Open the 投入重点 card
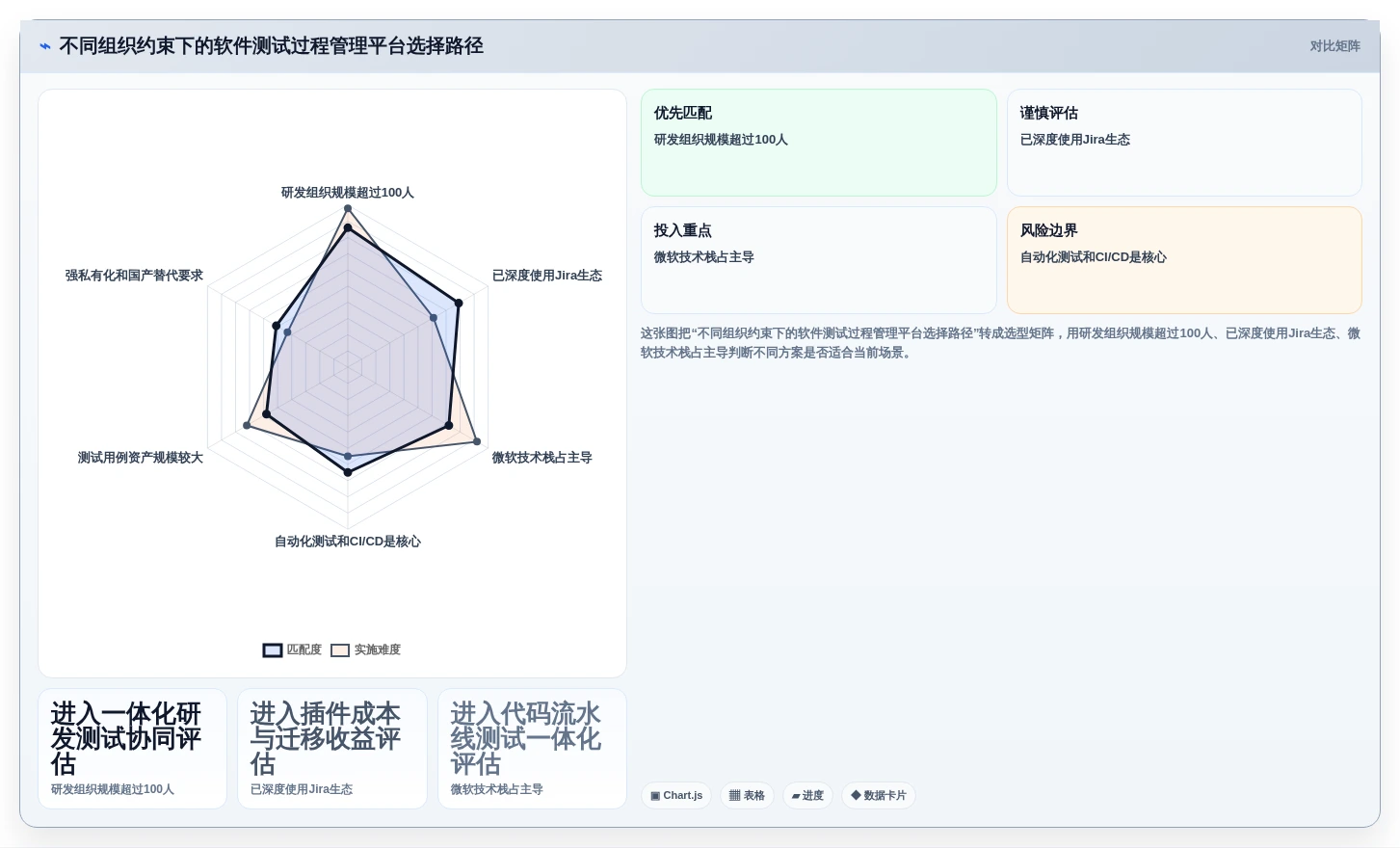 tap(819, 260)
